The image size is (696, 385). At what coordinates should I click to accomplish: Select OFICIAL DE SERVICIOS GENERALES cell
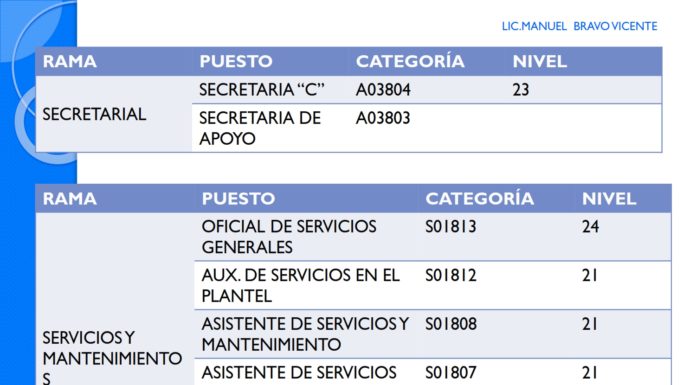[x=289, y=237]
